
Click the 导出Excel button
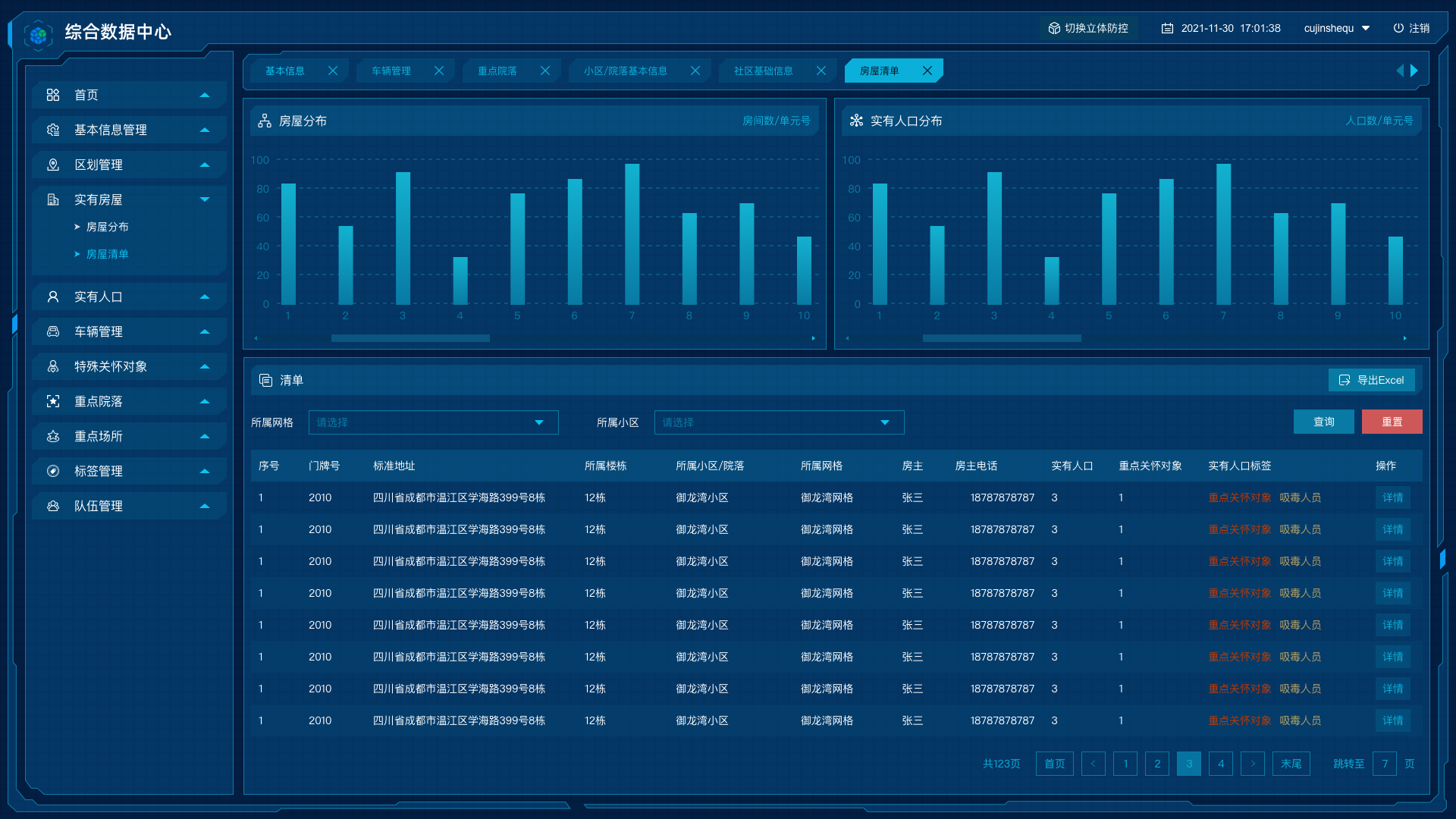tap(1372, 380)
